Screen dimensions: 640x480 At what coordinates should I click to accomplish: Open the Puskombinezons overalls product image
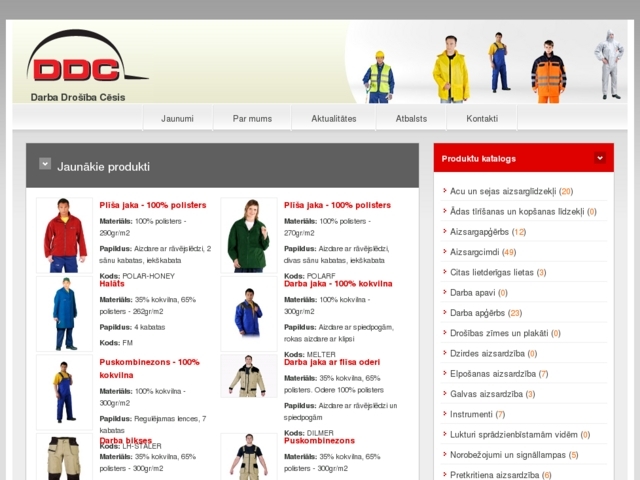click(x=64, y=391)
